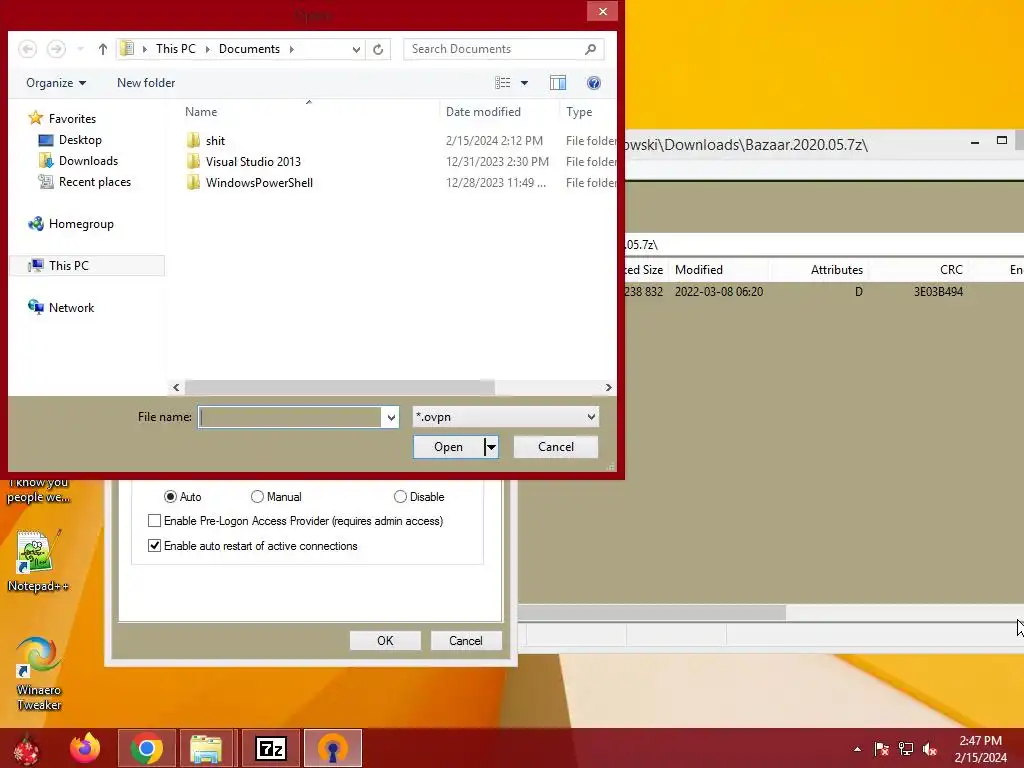The image size is (1024, 768).
Task: Focus the Search Documents box
Action: pyautogui.click(x=494, y=49)
